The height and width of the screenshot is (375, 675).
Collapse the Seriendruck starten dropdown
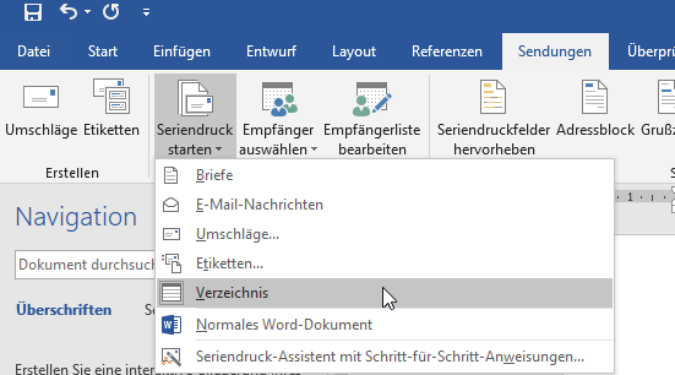[x=195, y=116]
